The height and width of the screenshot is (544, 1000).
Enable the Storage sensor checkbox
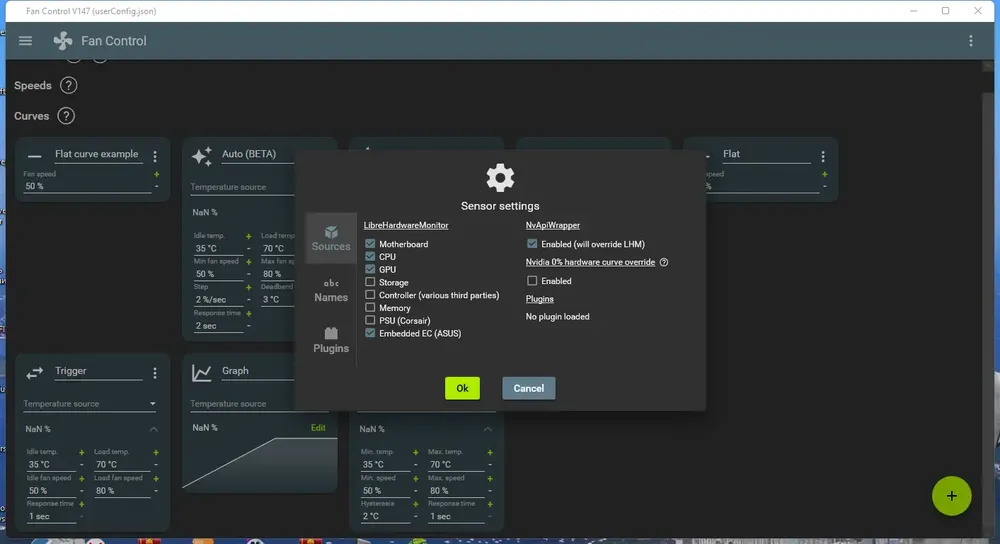[x=370, y=282]
